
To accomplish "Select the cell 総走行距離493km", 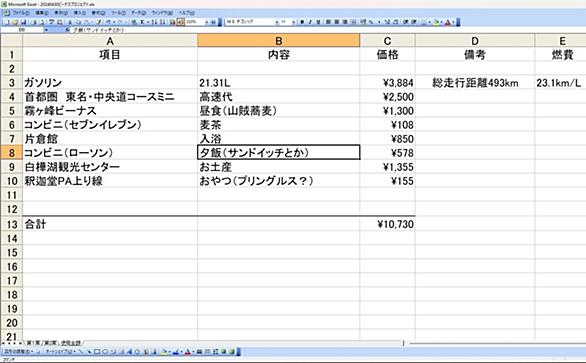I will tap(475, 83).
